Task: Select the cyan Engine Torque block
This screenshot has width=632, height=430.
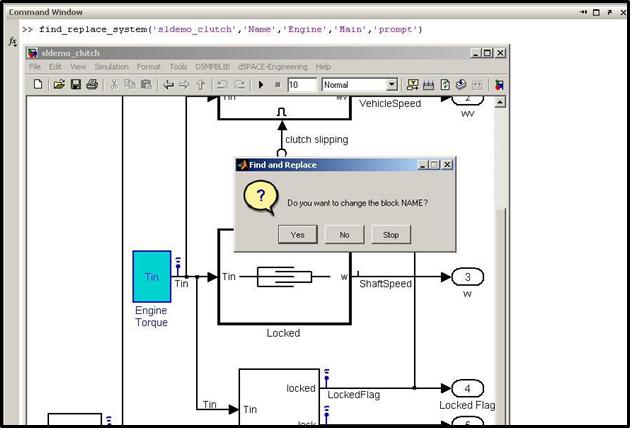Action: (152, 276)
